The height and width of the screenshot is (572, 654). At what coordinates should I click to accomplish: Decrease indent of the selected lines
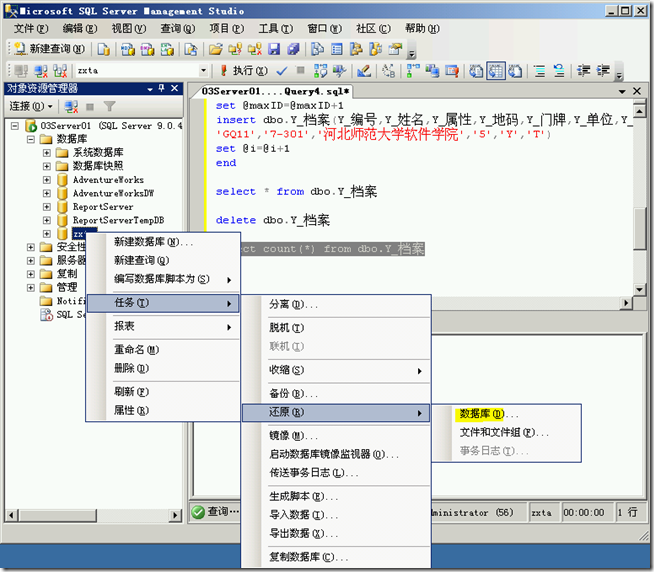coord(584,71)
